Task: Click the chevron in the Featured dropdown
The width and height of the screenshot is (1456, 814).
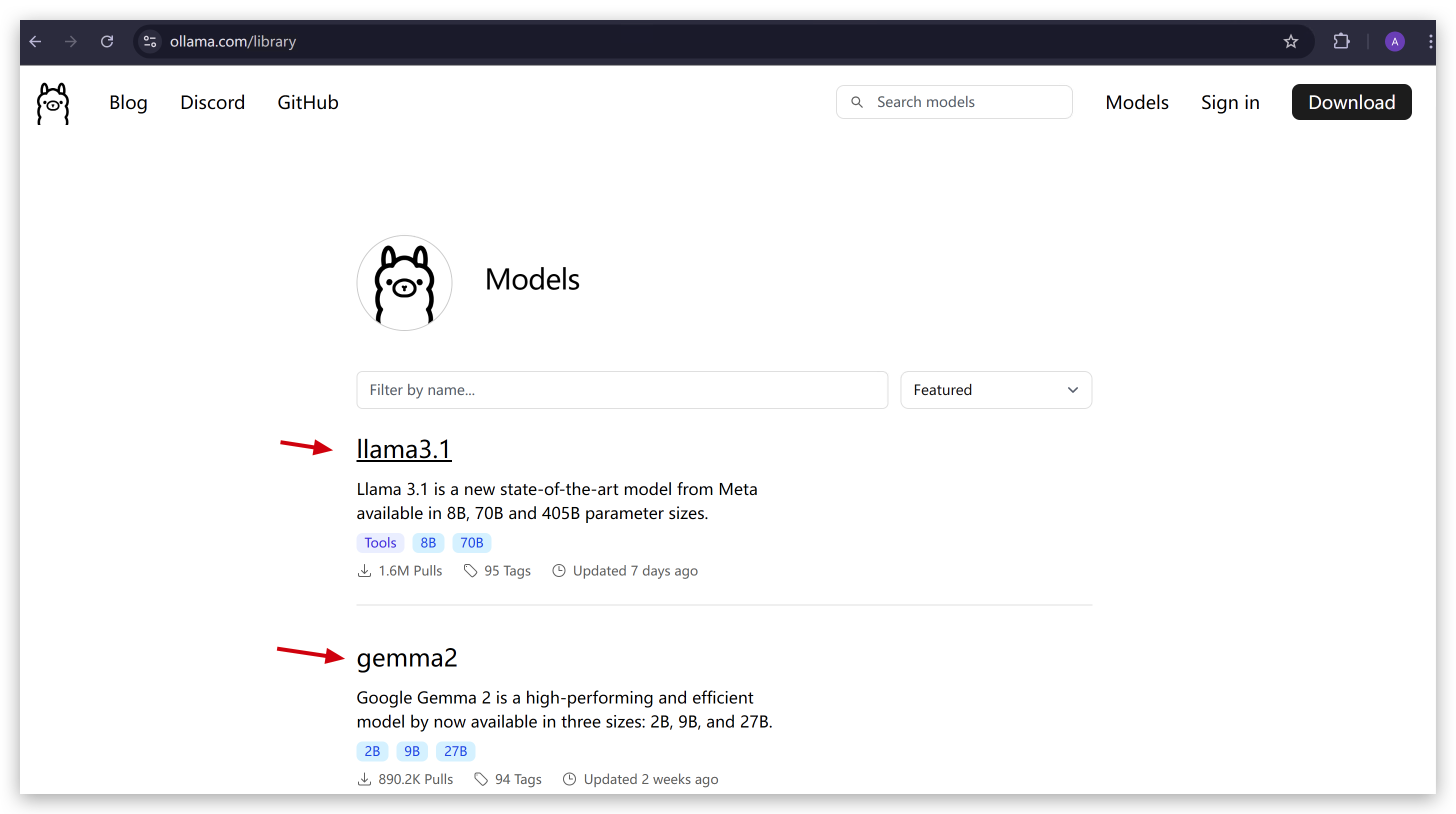Action: [1072, 390]
